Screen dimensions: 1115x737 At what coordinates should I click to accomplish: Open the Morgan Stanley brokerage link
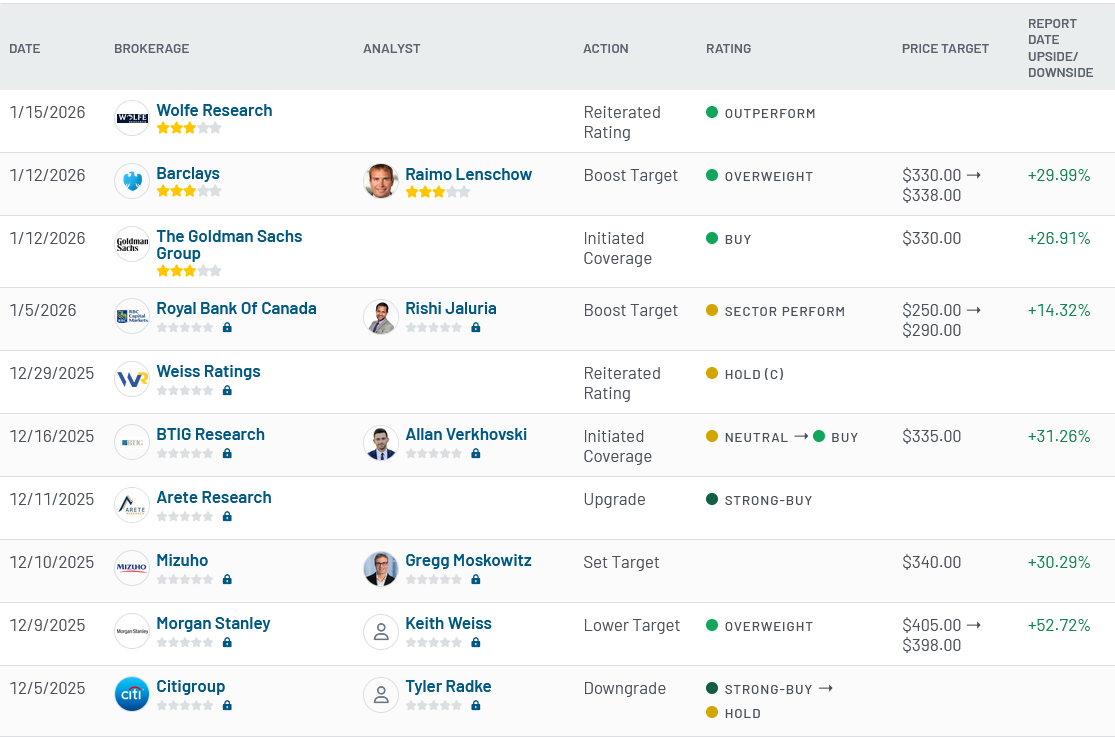213,623
